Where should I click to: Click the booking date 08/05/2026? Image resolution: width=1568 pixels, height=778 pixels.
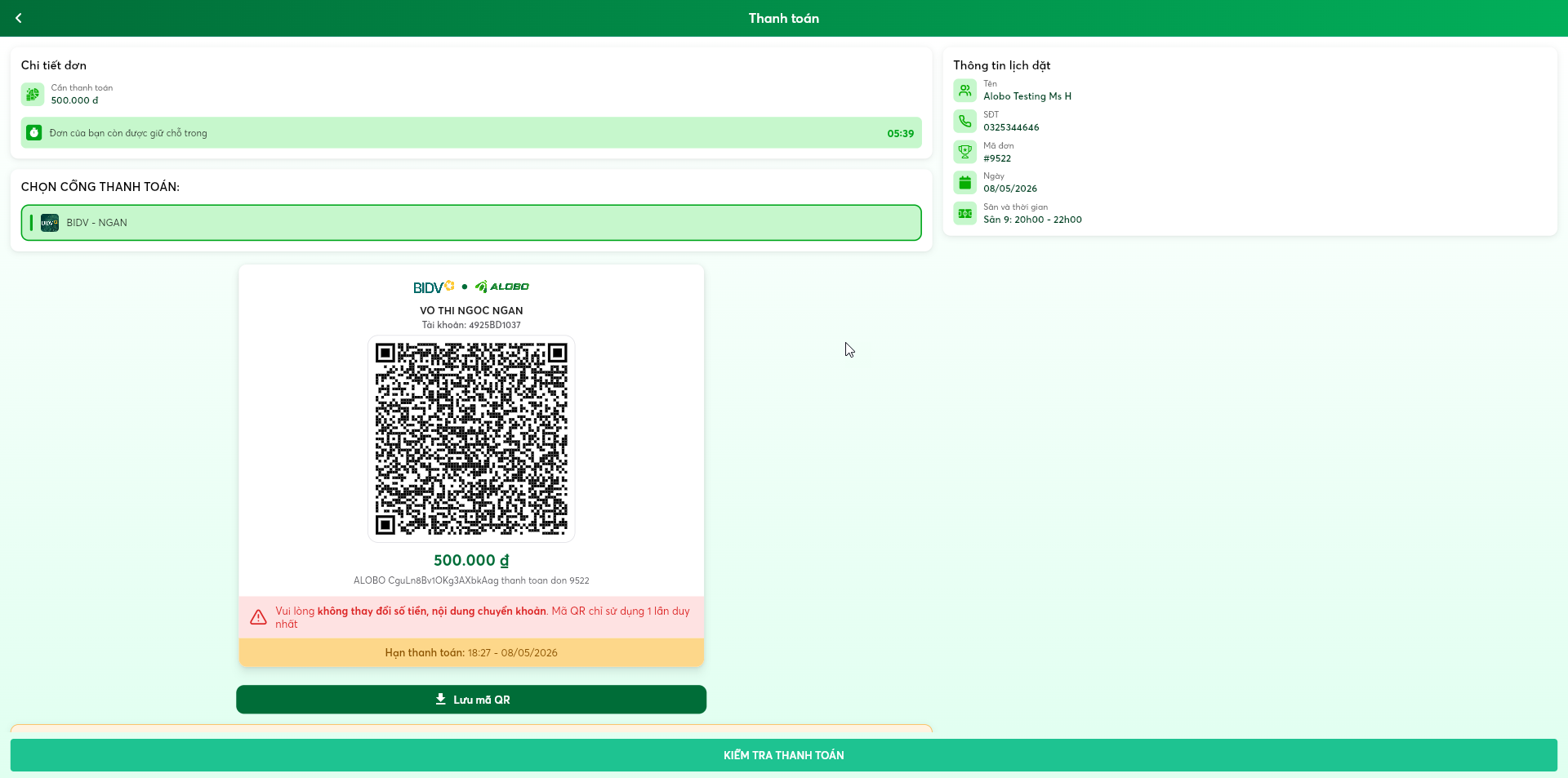(1010, 189)
